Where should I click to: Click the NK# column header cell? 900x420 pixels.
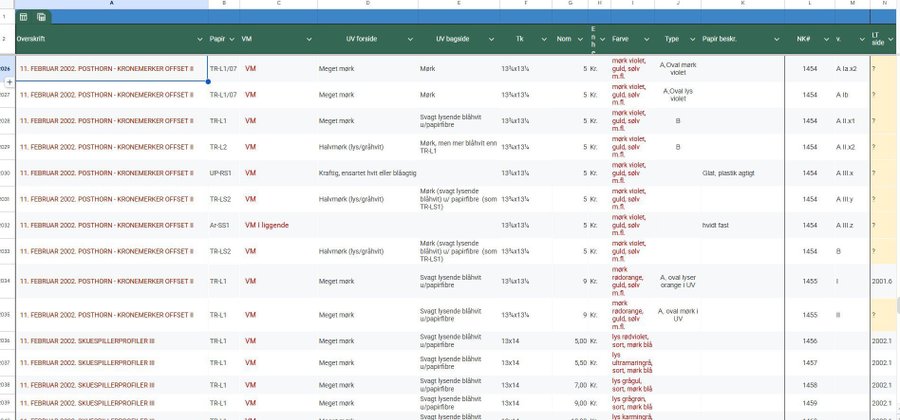coord(803,38)
